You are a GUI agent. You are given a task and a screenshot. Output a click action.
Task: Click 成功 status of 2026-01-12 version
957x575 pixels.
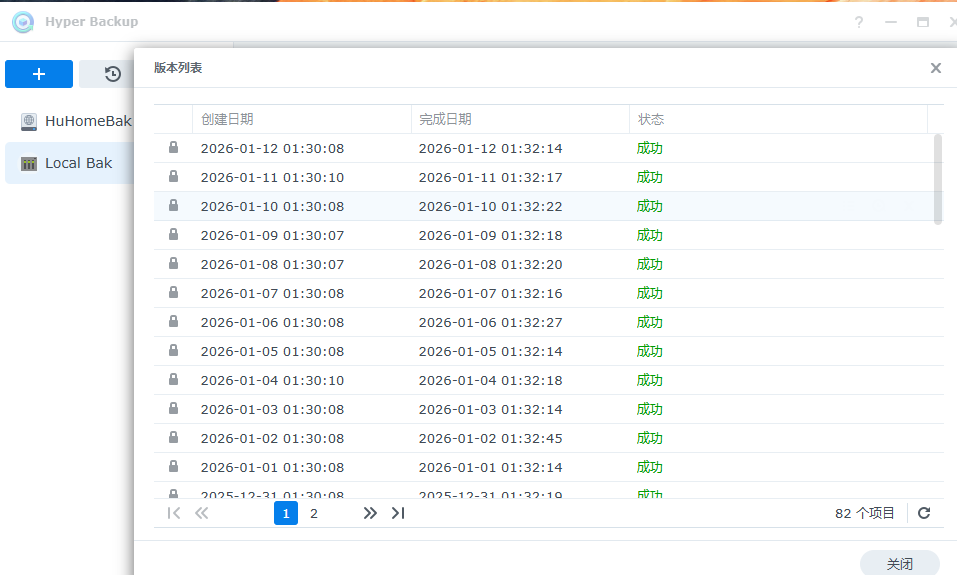649,148
